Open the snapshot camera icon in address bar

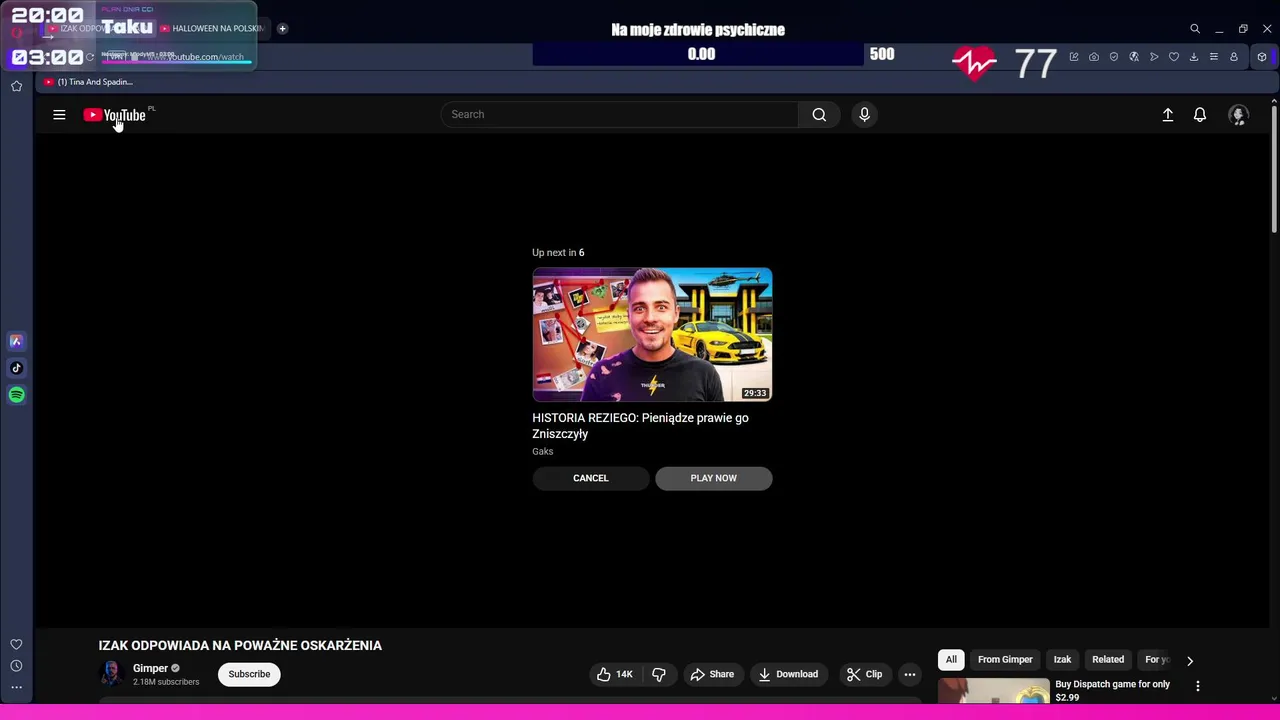click(x=1094, y=57)
